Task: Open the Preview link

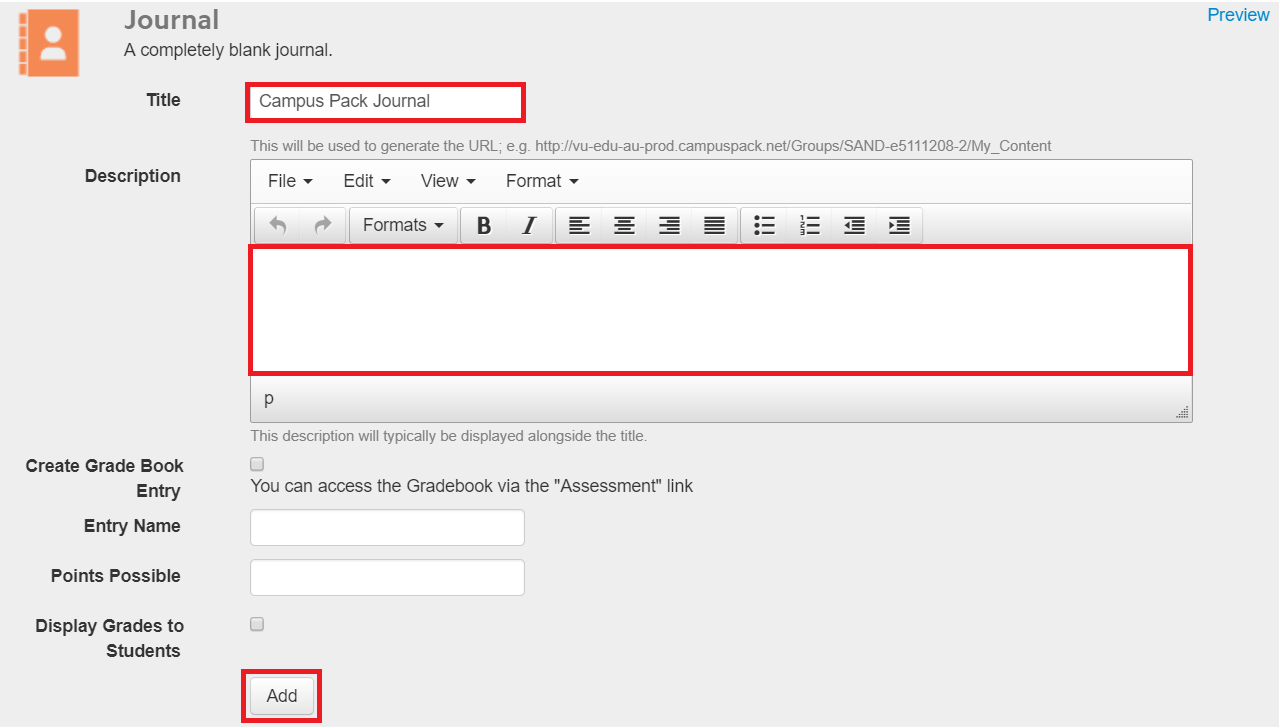Action: (x=1238, y=15)
